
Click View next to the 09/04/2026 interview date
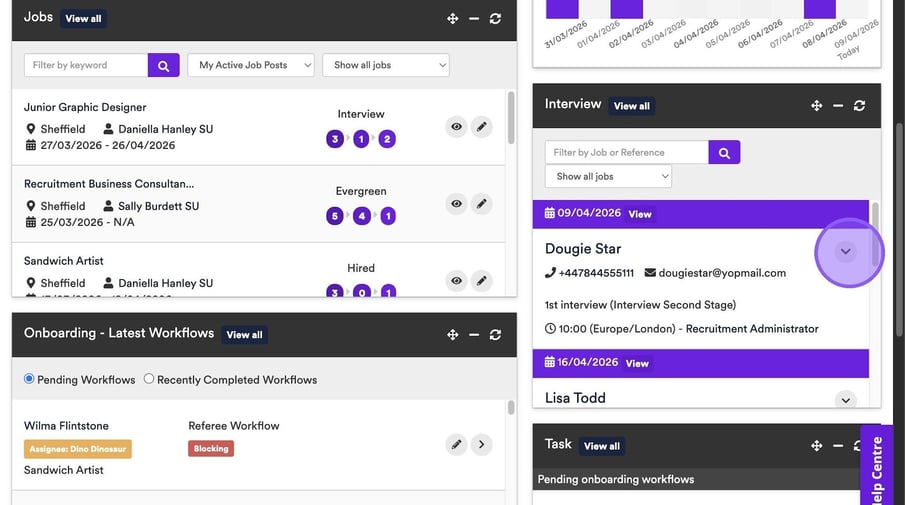(640, 214)
